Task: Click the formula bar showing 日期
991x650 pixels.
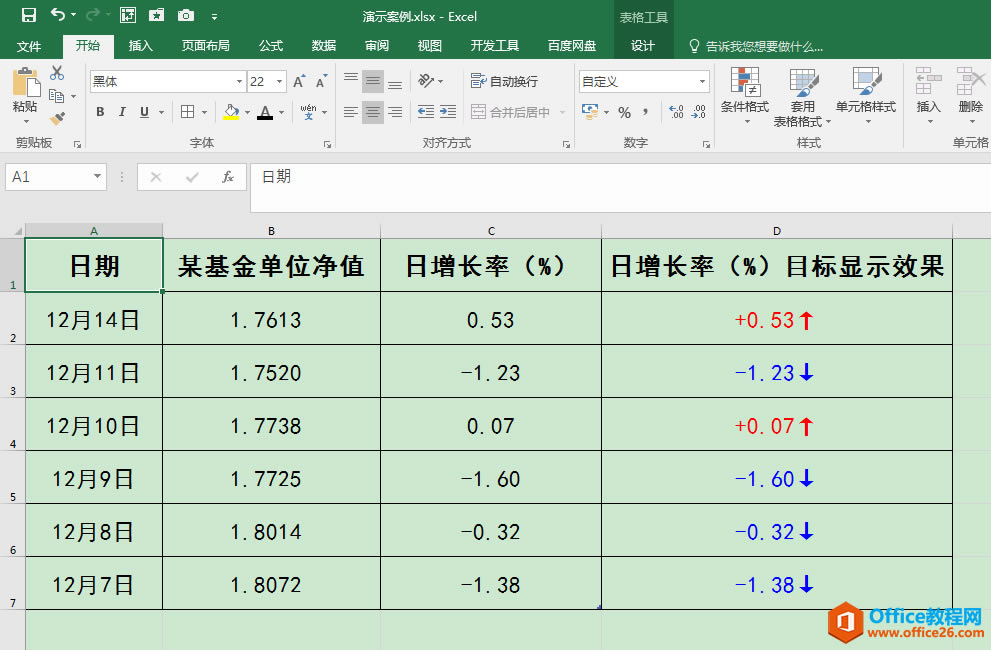Action: [621, 187]
